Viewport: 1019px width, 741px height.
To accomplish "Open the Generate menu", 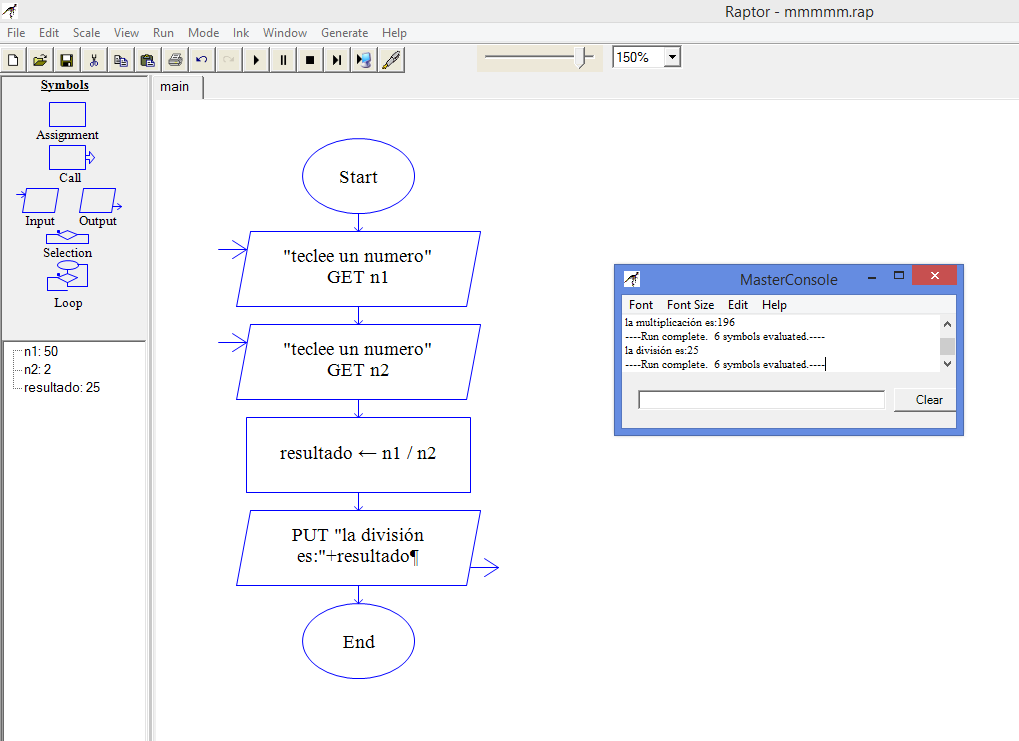I will tap(344, 32).
